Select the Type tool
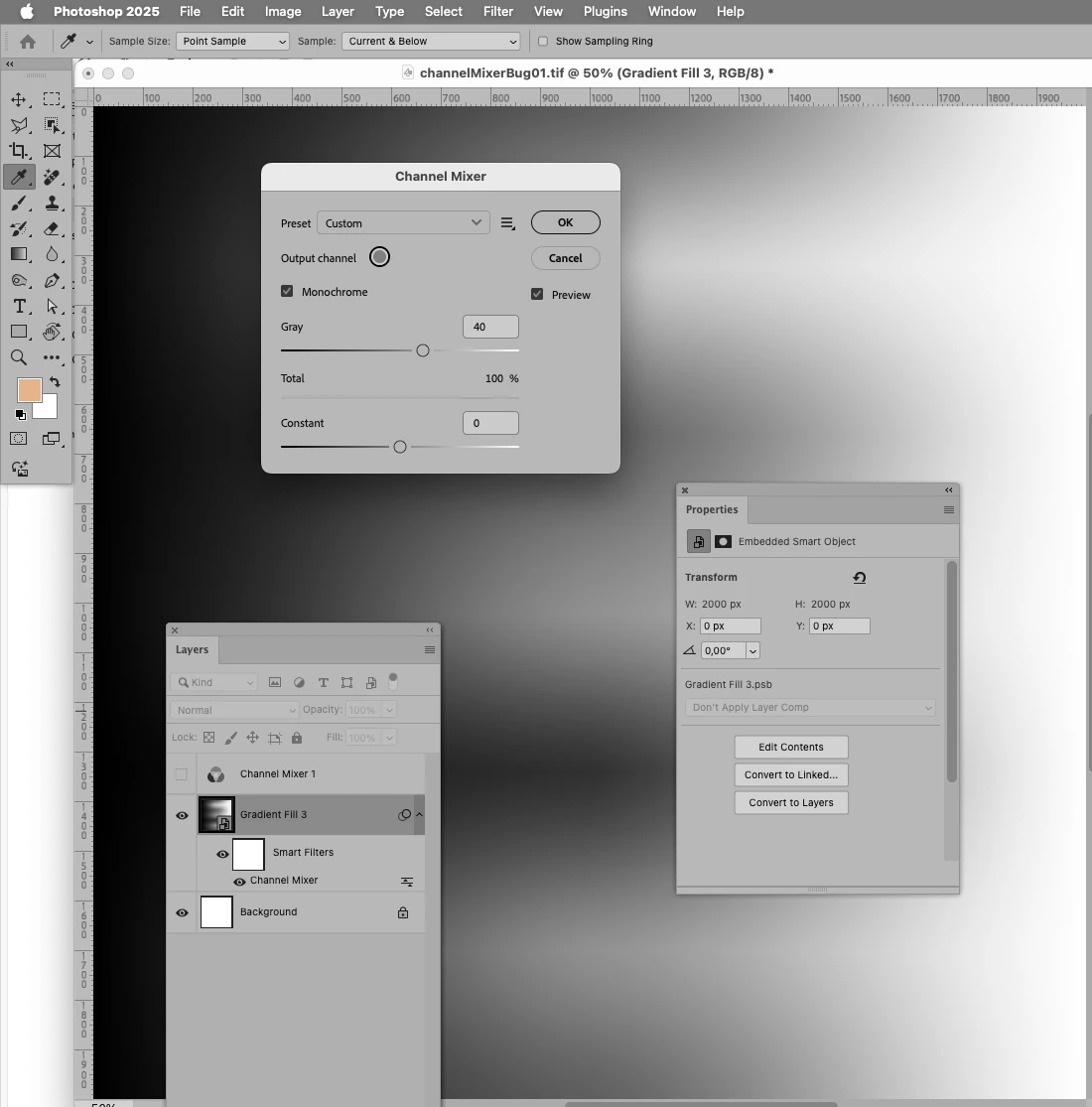The image size is (1092, 1107). tap(19, 307)
